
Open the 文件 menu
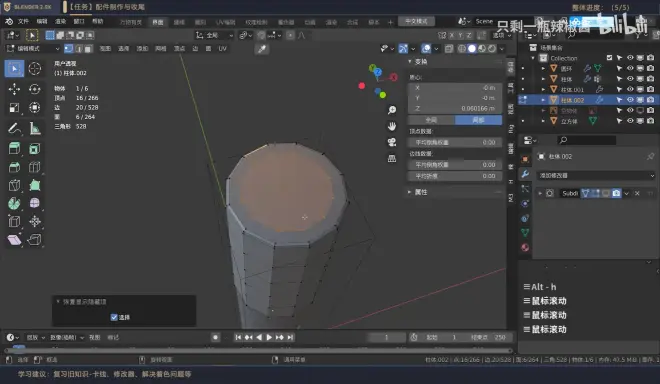(x=23, y=21)
